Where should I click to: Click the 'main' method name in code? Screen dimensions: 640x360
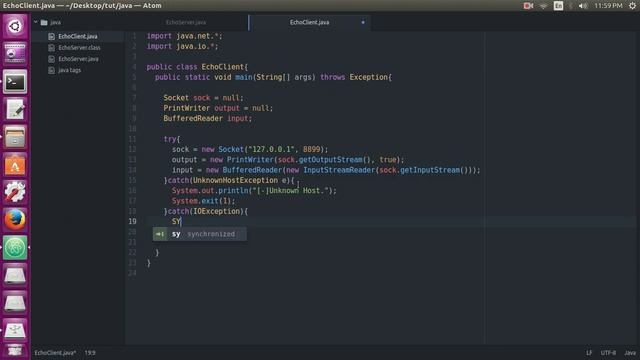pyautogui.click(x=244, y=77)
